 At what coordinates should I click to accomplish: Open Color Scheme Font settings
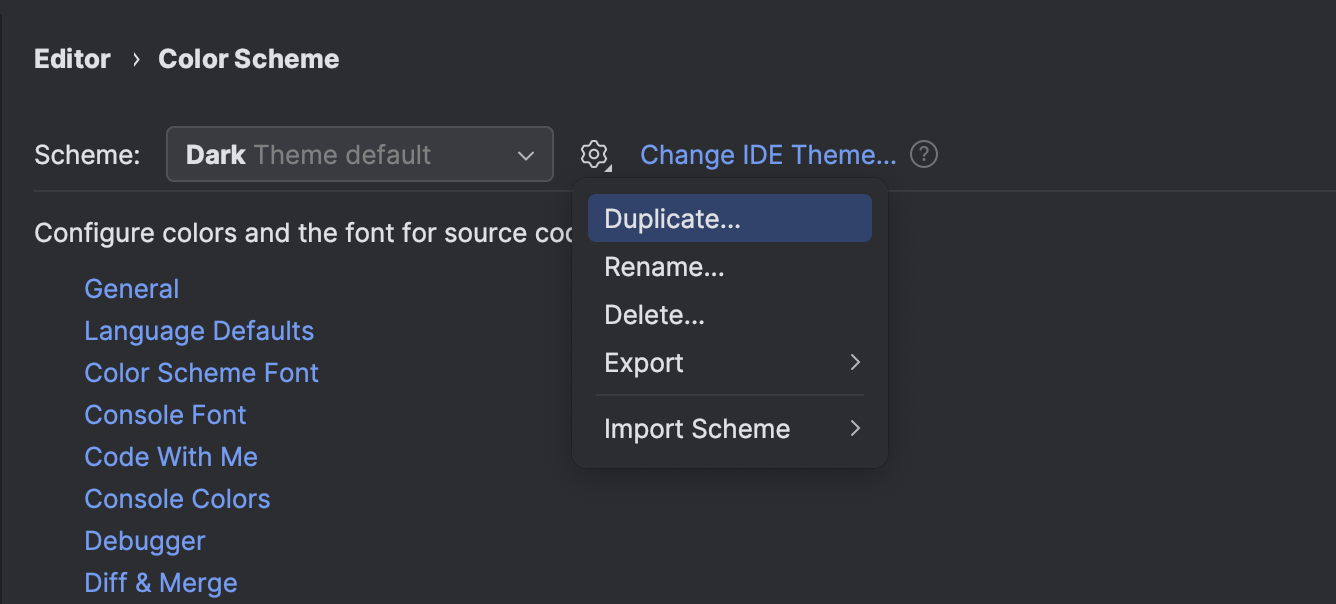tap(201, 372)
